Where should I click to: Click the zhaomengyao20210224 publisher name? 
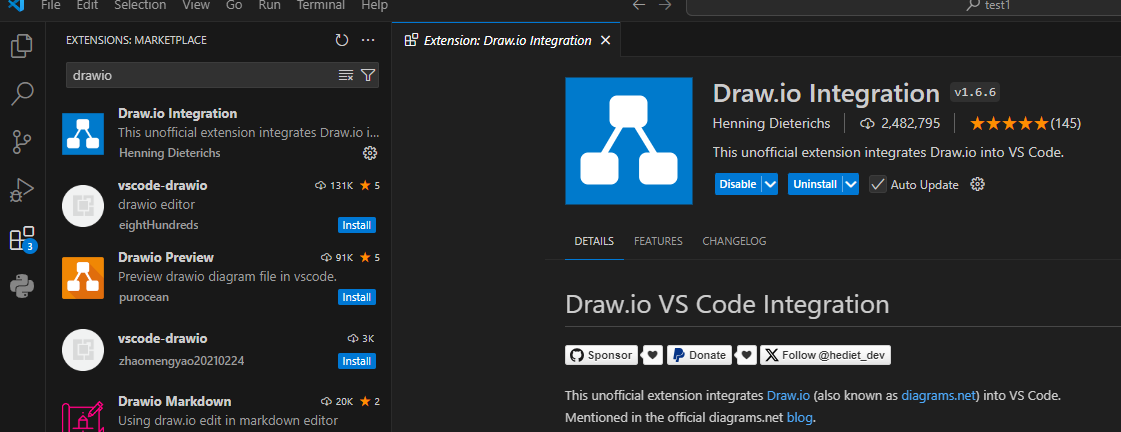click(182, 361)
